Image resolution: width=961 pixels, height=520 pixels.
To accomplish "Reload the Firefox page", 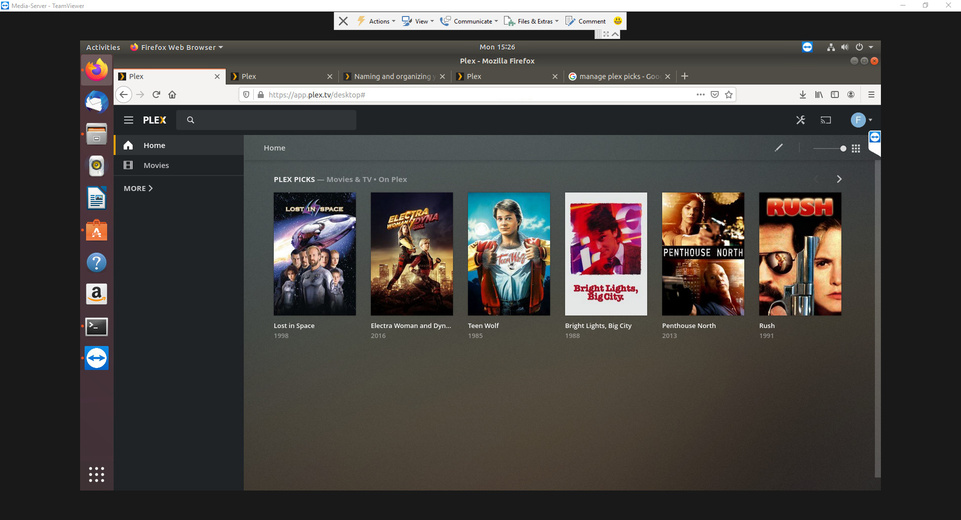I will coord(156,94).
